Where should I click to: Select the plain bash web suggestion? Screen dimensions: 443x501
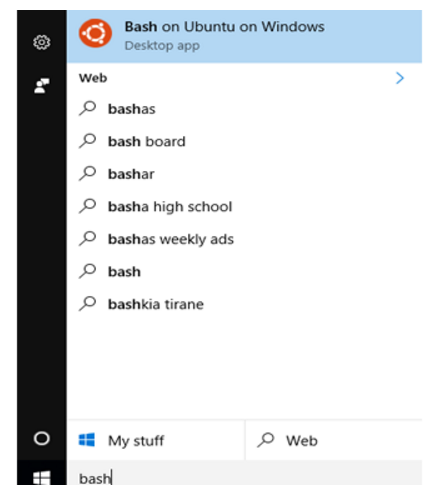pos(244,272)
